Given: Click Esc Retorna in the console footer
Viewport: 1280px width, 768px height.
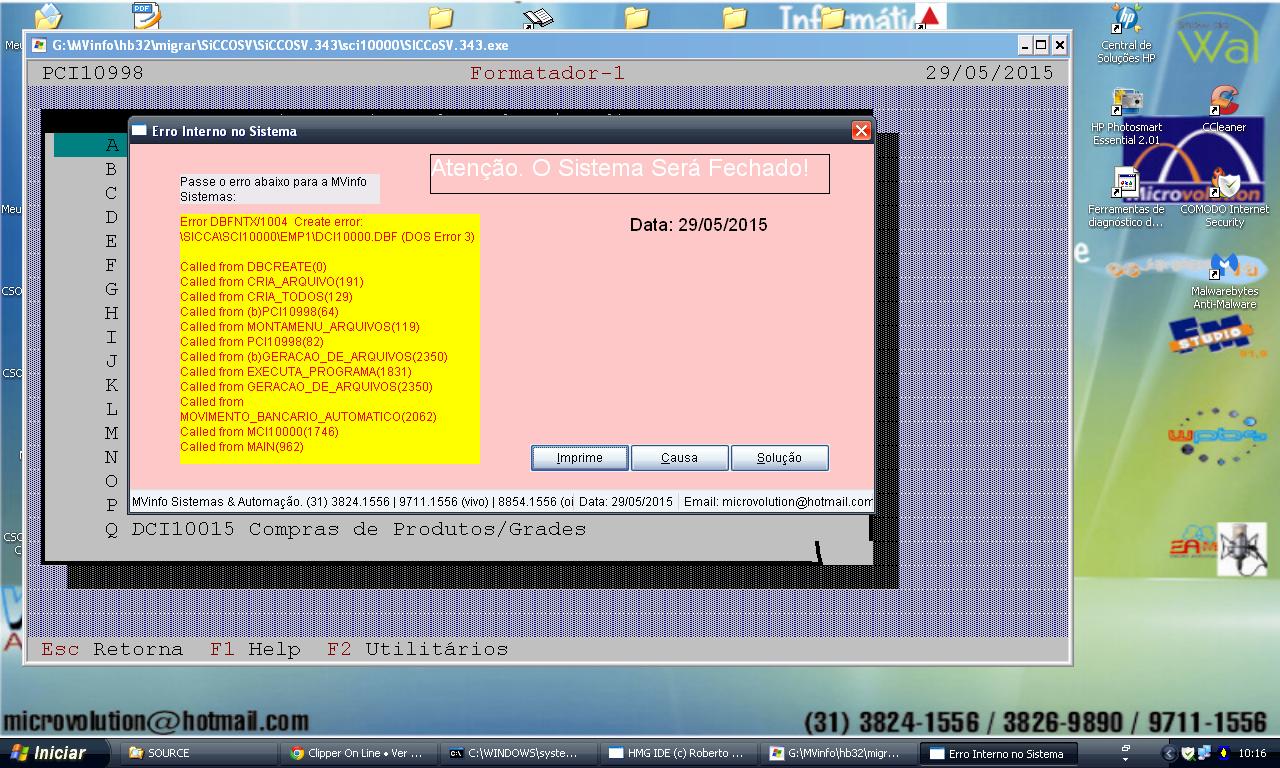Looking at the screenshot, I should [x=112, y=649].
